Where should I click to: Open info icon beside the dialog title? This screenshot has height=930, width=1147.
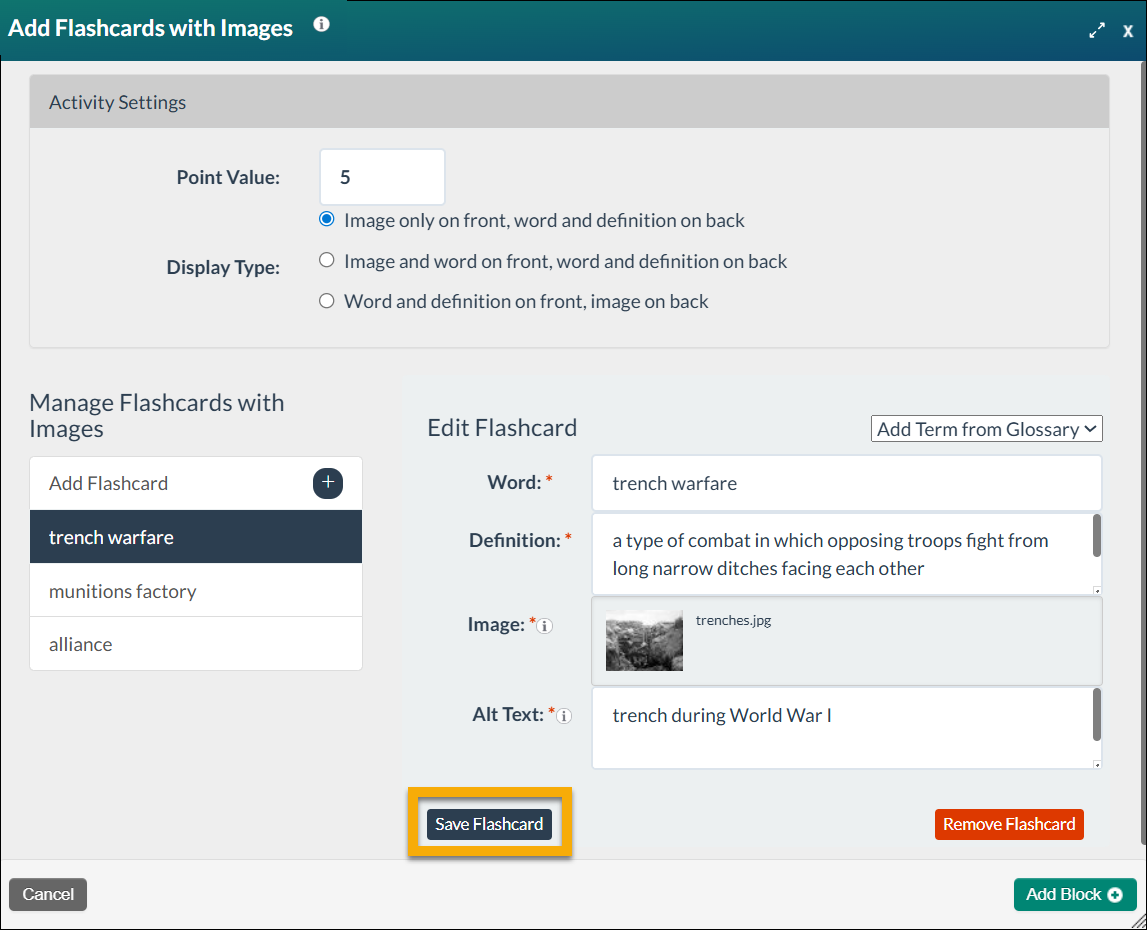coord(321,24)
